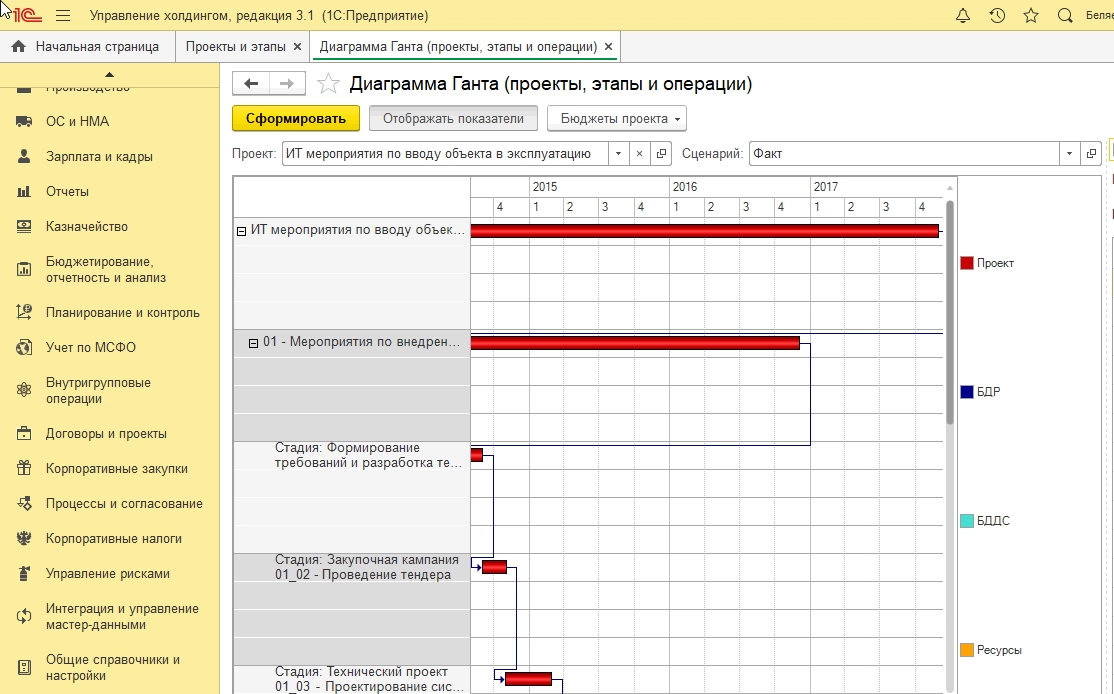1114x694 pixels.
Task: Open Проект field dropdown arrow
Action: point(618,153)
